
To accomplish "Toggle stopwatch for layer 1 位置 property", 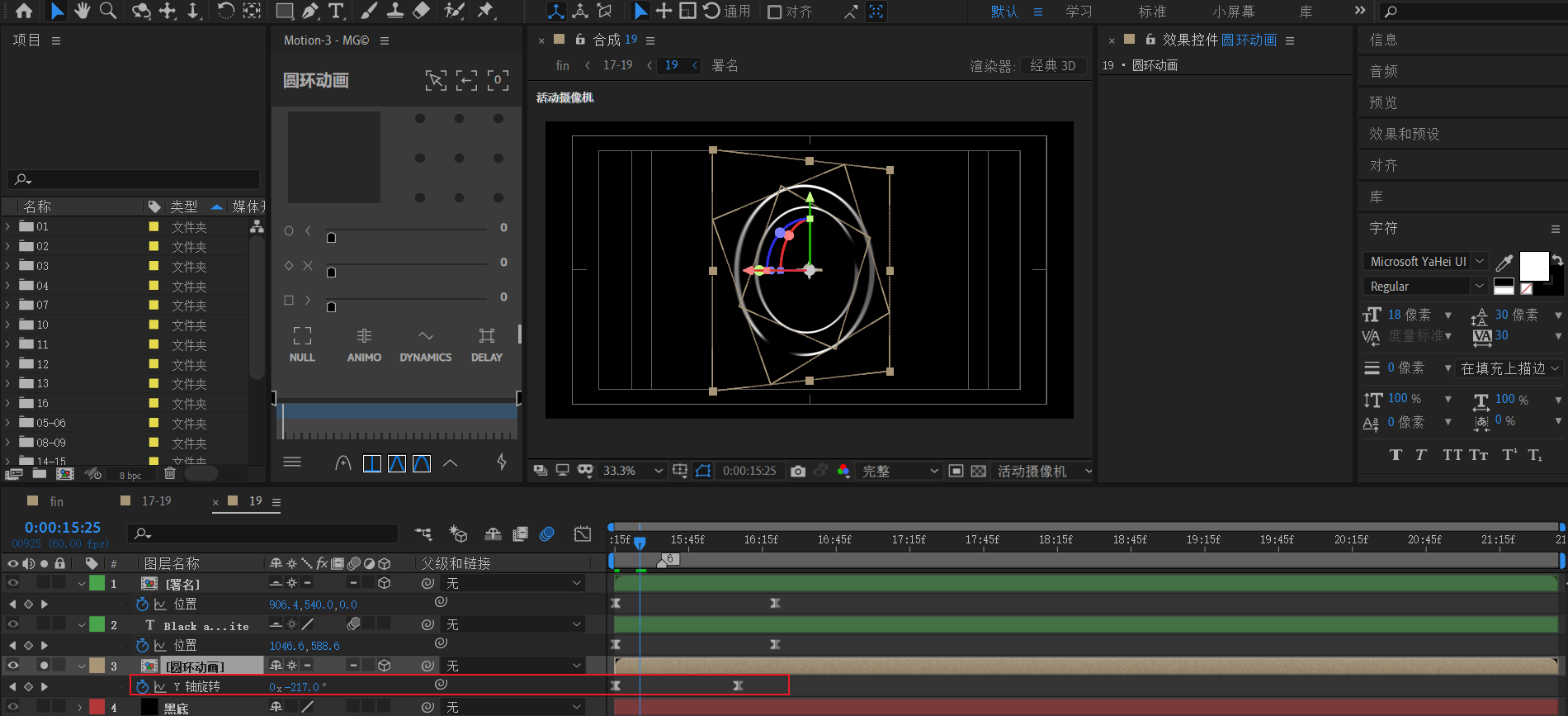I will (x=142, y=604).
